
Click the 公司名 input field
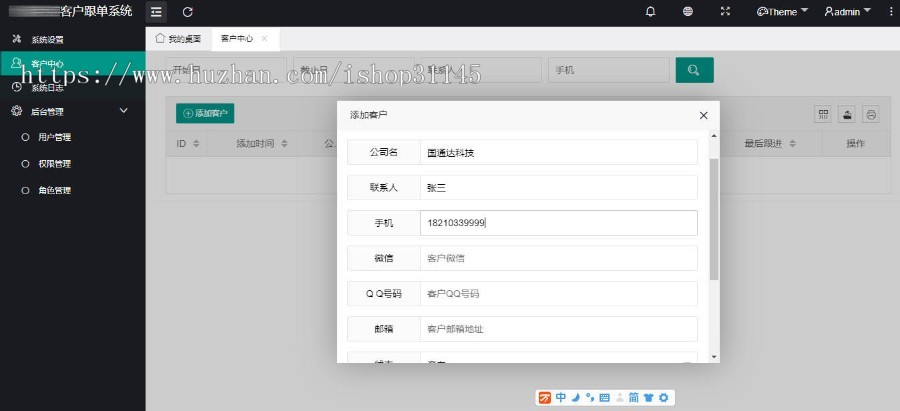[558, 152]
